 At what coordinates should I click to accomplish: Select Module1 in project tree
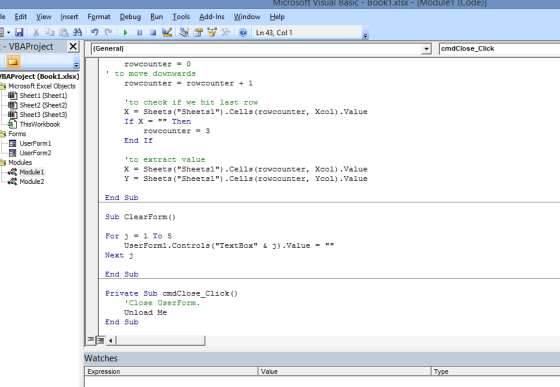coord(32,172)
